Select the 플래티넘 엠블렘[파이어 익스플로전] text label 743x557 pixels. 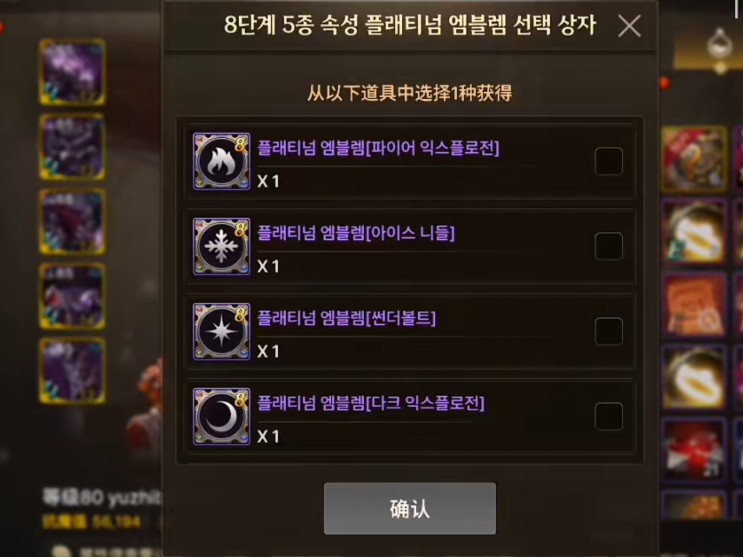pos(378,148)
